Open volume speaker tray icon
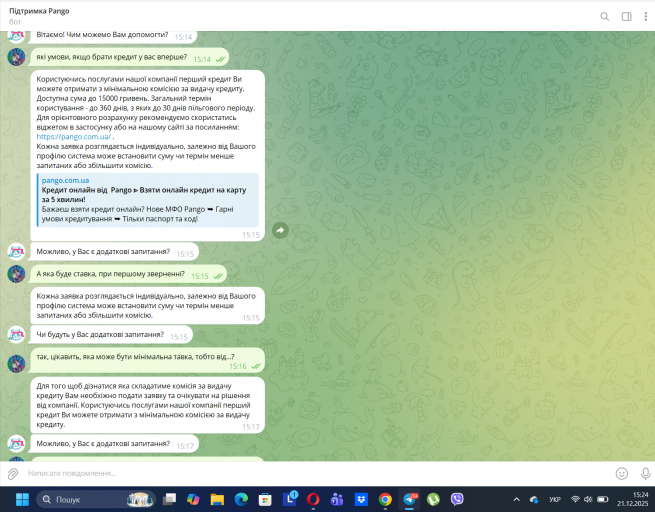This screenshot has height=512, width=655. [x=588, y=499]
